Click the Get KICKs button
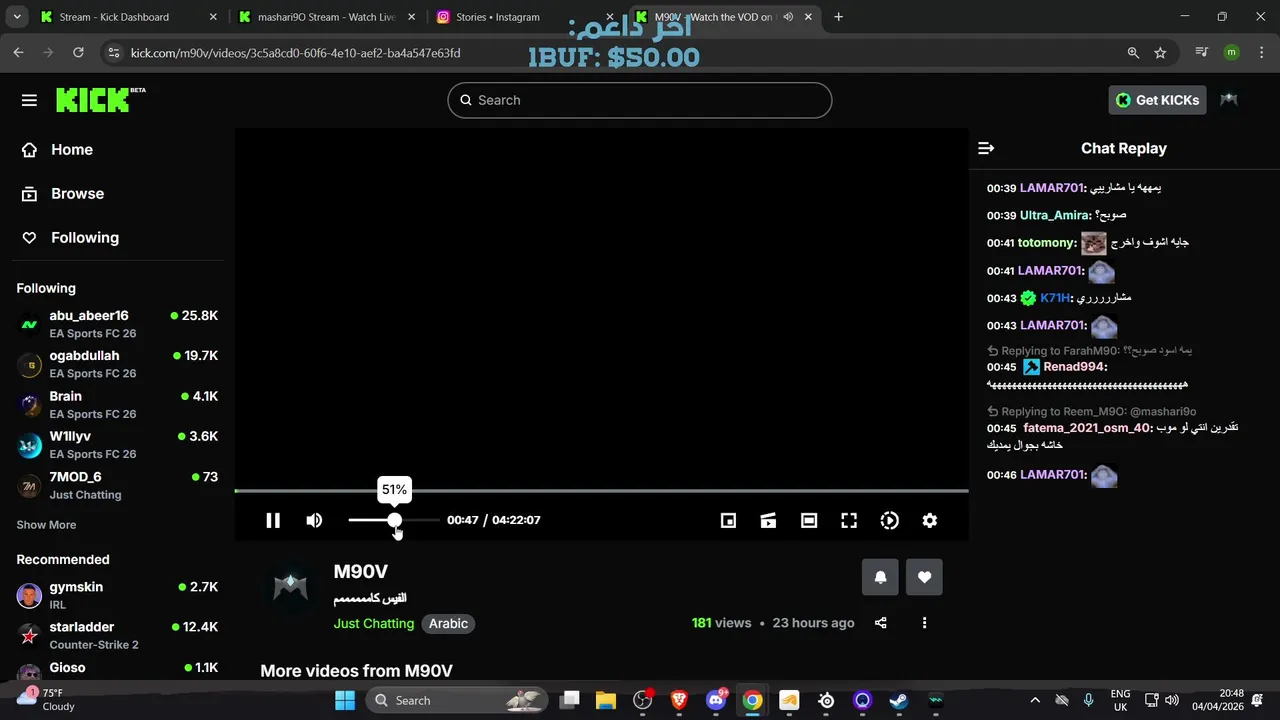The image size is (1280, 720). (1157, 100)
